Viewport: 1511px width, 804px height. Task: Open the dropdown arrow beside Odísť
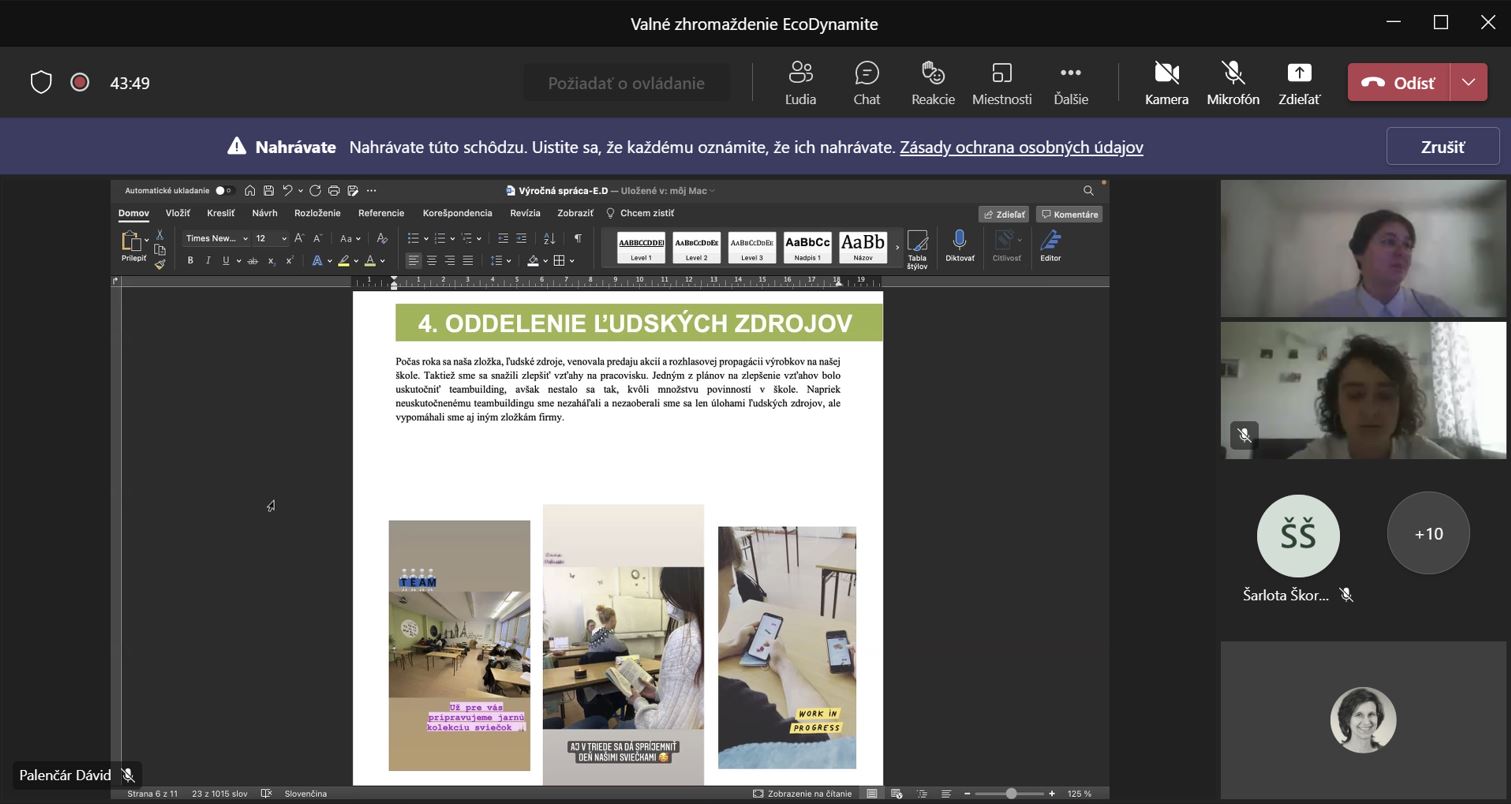click(x=1468, y=83)
